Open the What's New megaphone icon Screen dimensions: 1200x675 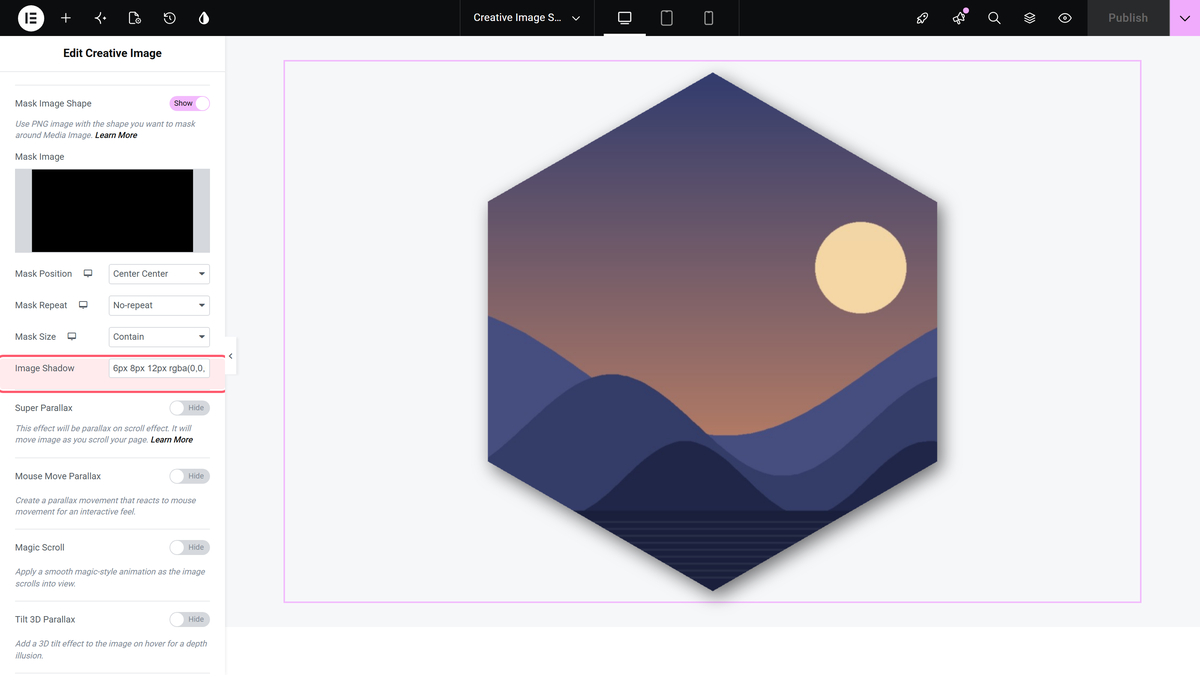(959, 18)
